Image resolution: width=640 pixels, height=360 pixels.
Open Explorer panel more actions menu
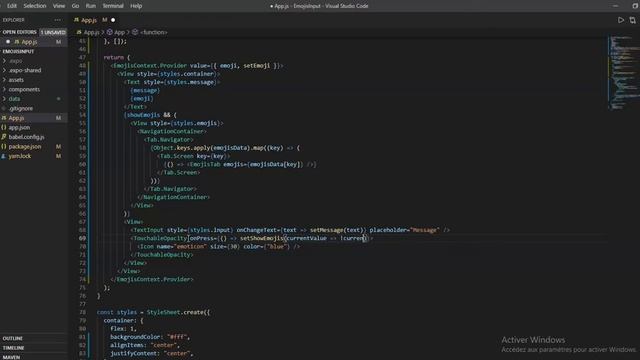click(x=58, y=20)
